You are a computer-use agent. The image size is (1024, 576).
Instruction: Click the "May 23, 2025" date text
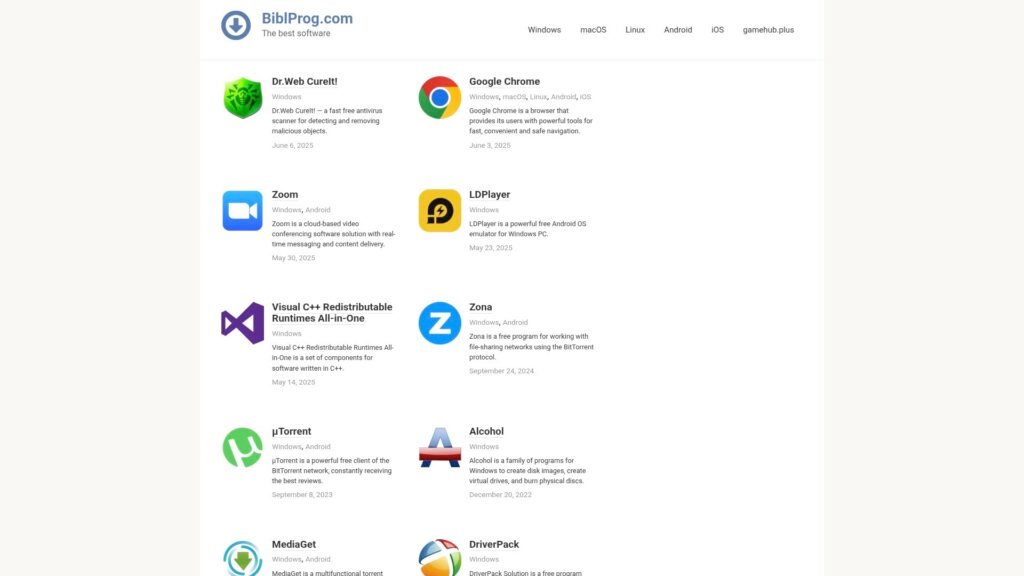(x=490, y=248)
